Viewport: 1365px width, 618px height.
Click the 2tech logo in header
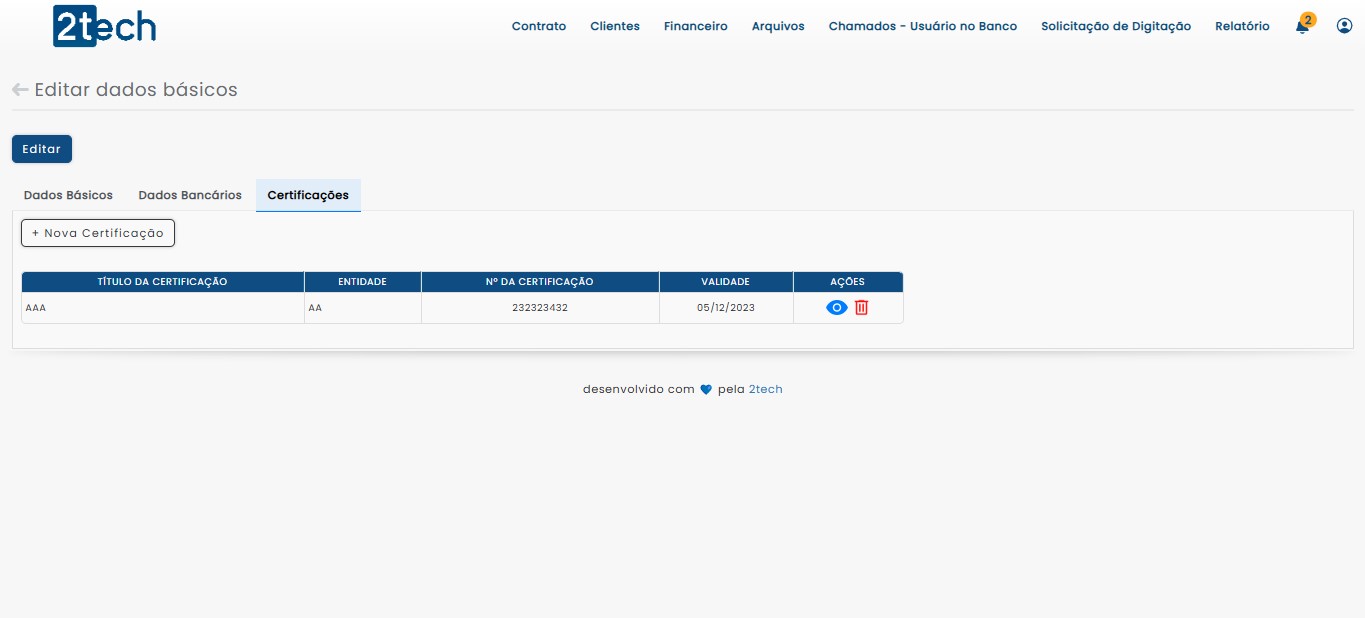104,27
